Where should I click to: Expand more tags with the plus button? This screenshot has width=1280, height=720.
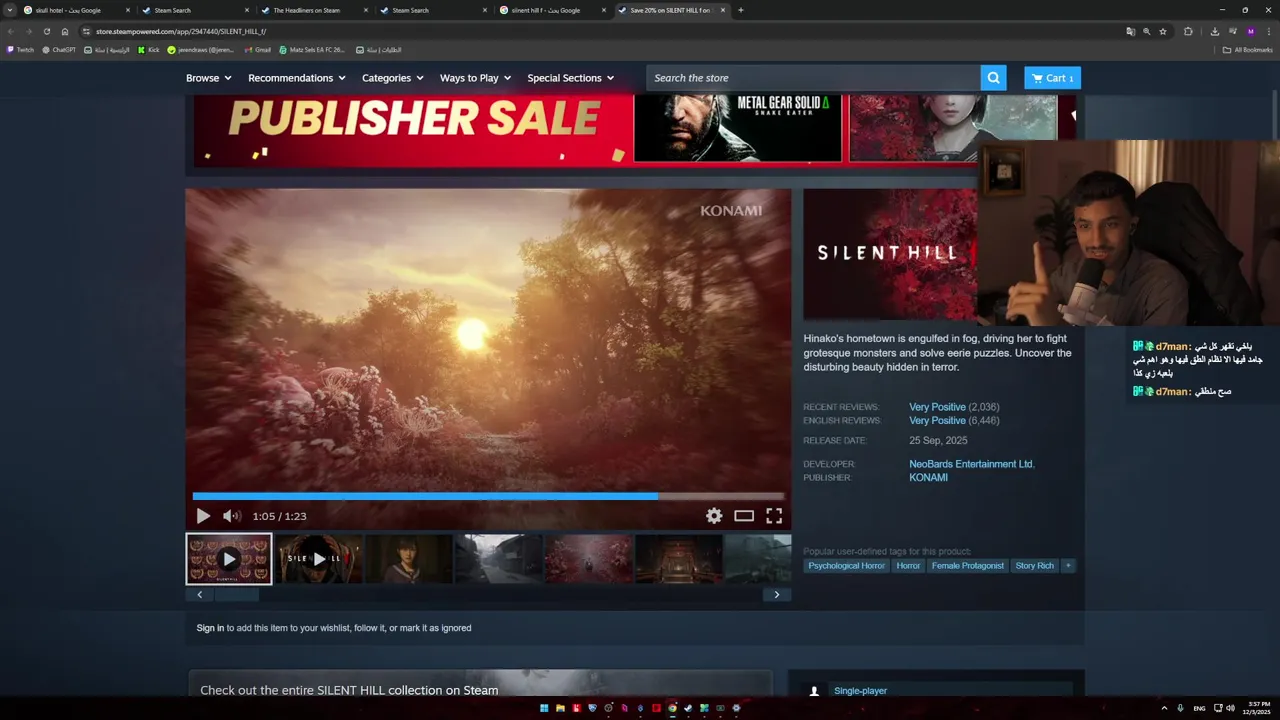pos(1068,566)
